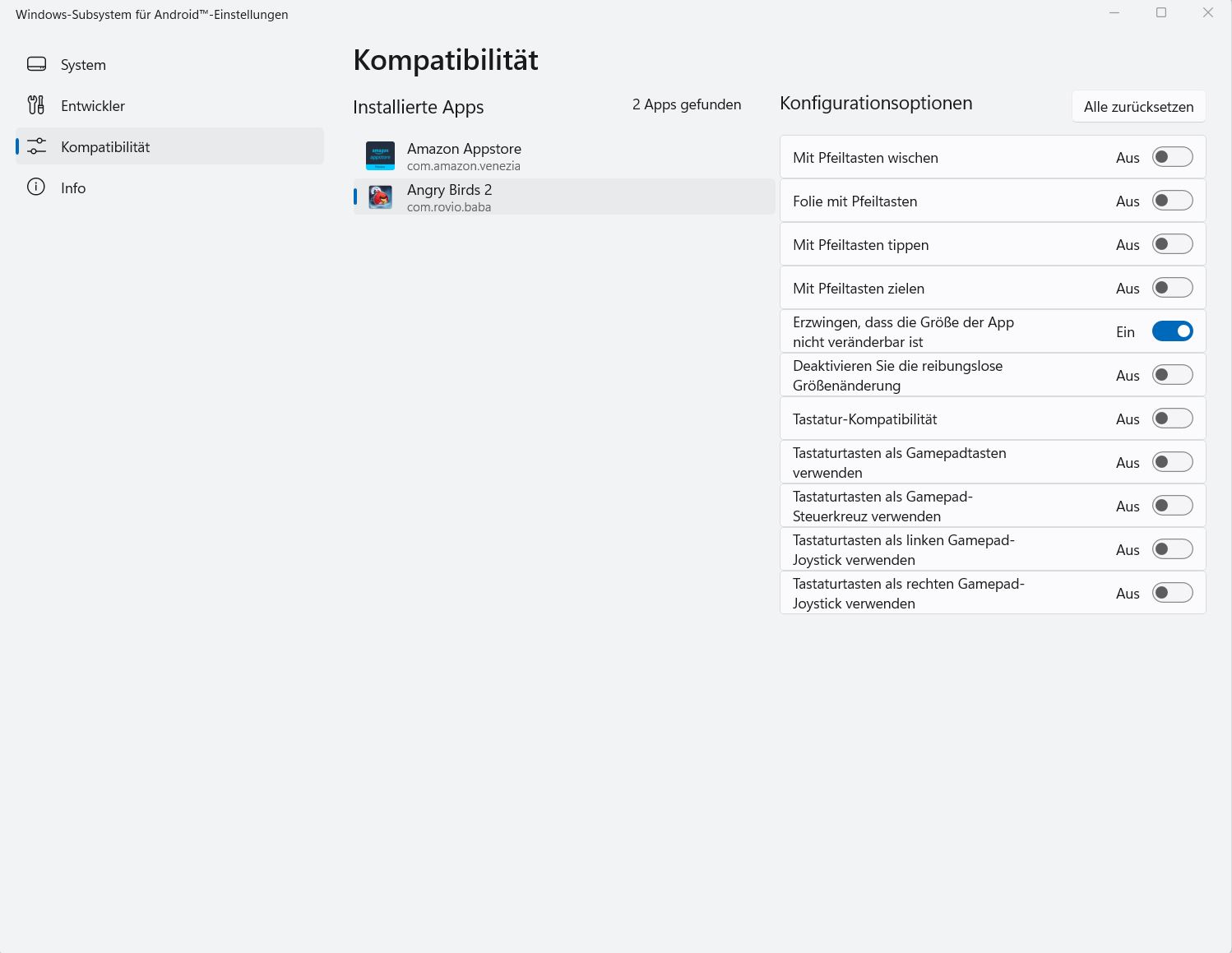Toggle 'Deaktivieren Sie die reibungslose Größenänderung'
This screenshot has width=1232, height=953.
click(x=1172, y=375)
